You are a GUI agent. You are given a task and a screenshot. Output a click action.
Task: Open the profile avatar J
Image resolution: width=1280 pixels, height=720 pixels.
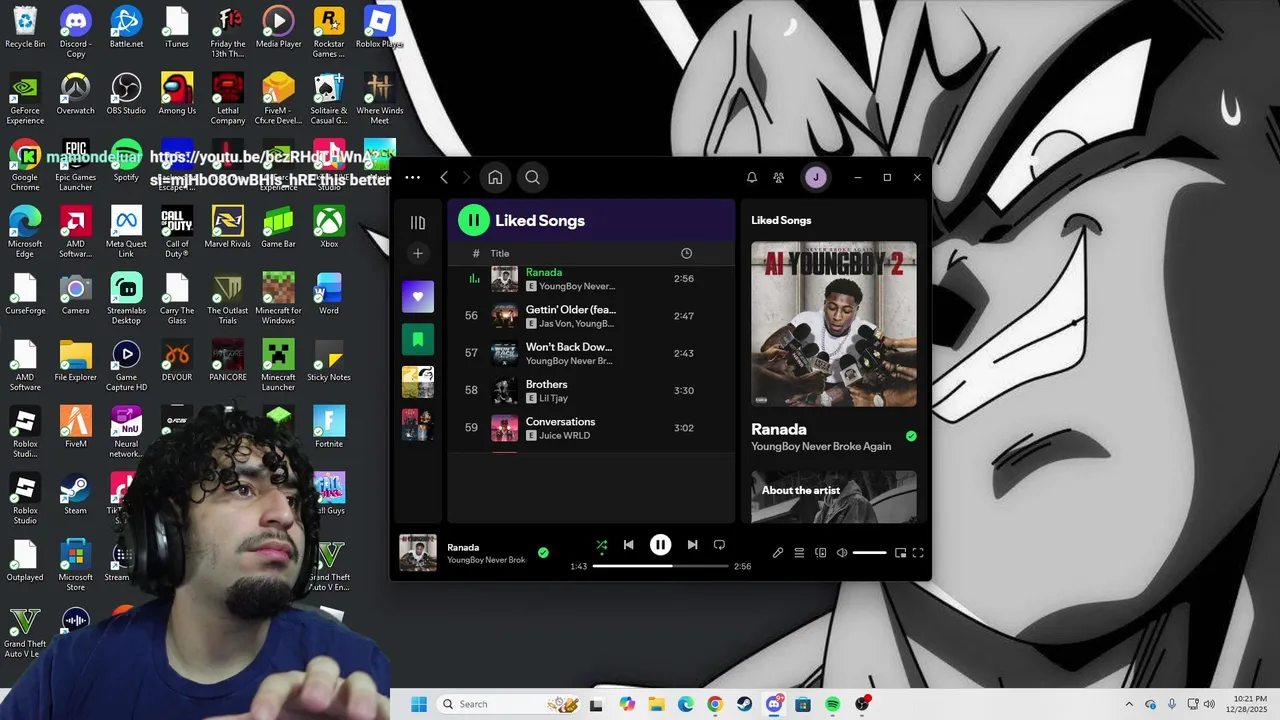click(815, 178)
